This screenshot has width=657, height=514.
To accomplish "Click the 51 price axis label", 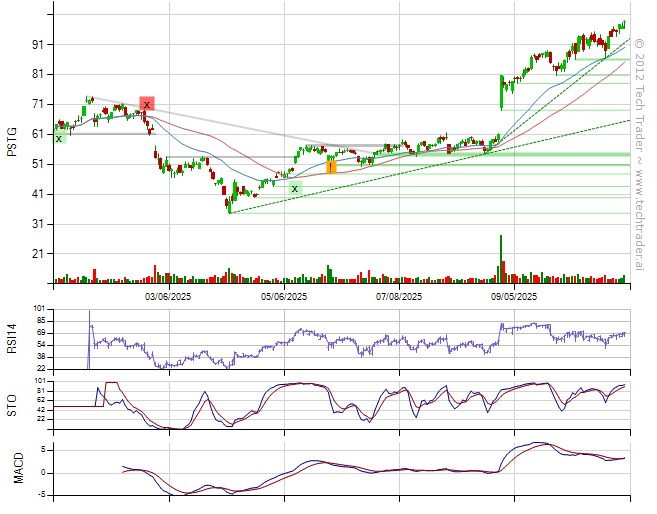I will pyautogui.click(x=38, y=164).
